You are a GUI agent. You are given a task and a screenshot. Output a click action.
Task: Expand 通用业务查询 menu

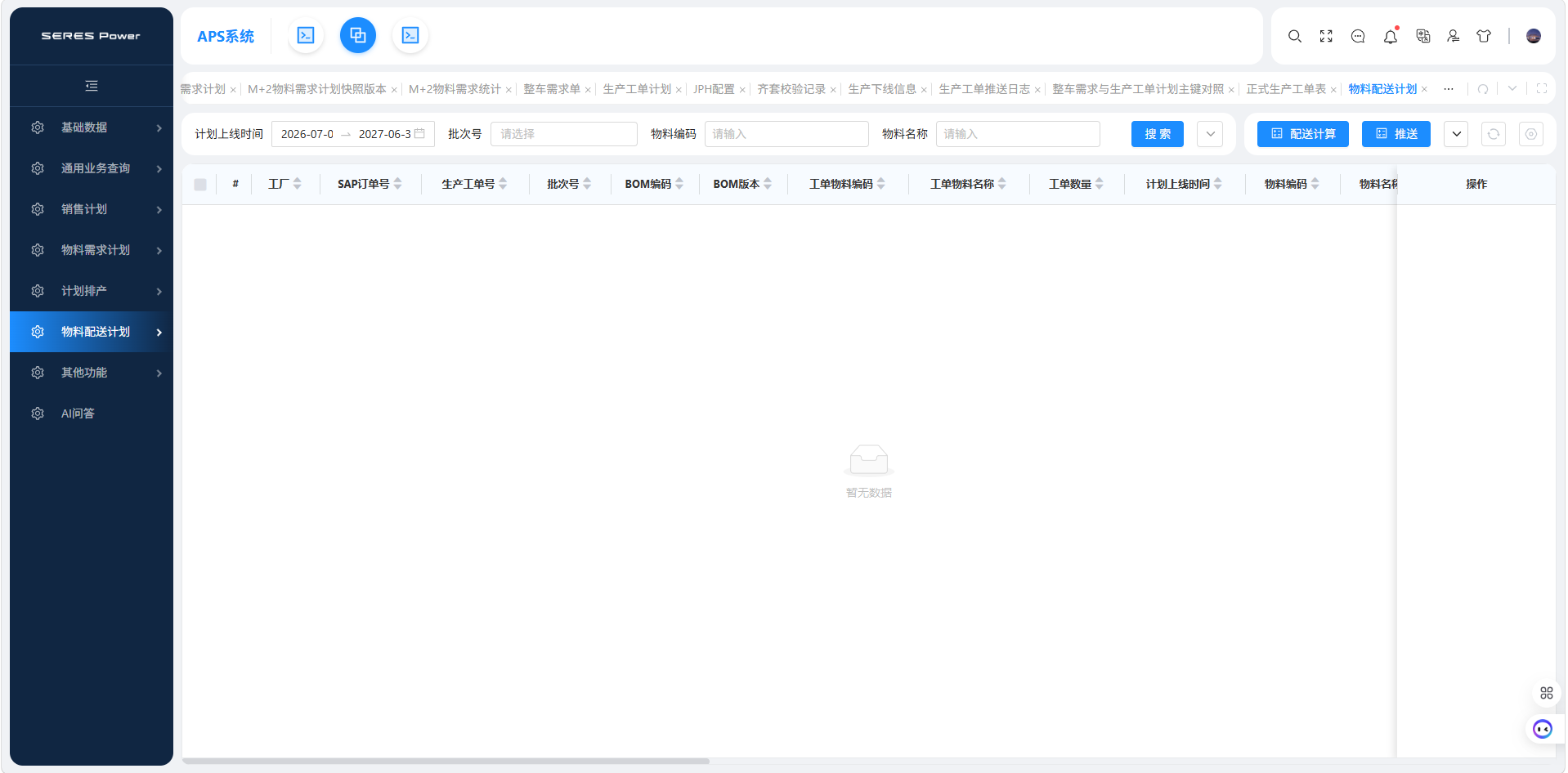[92, 168]
